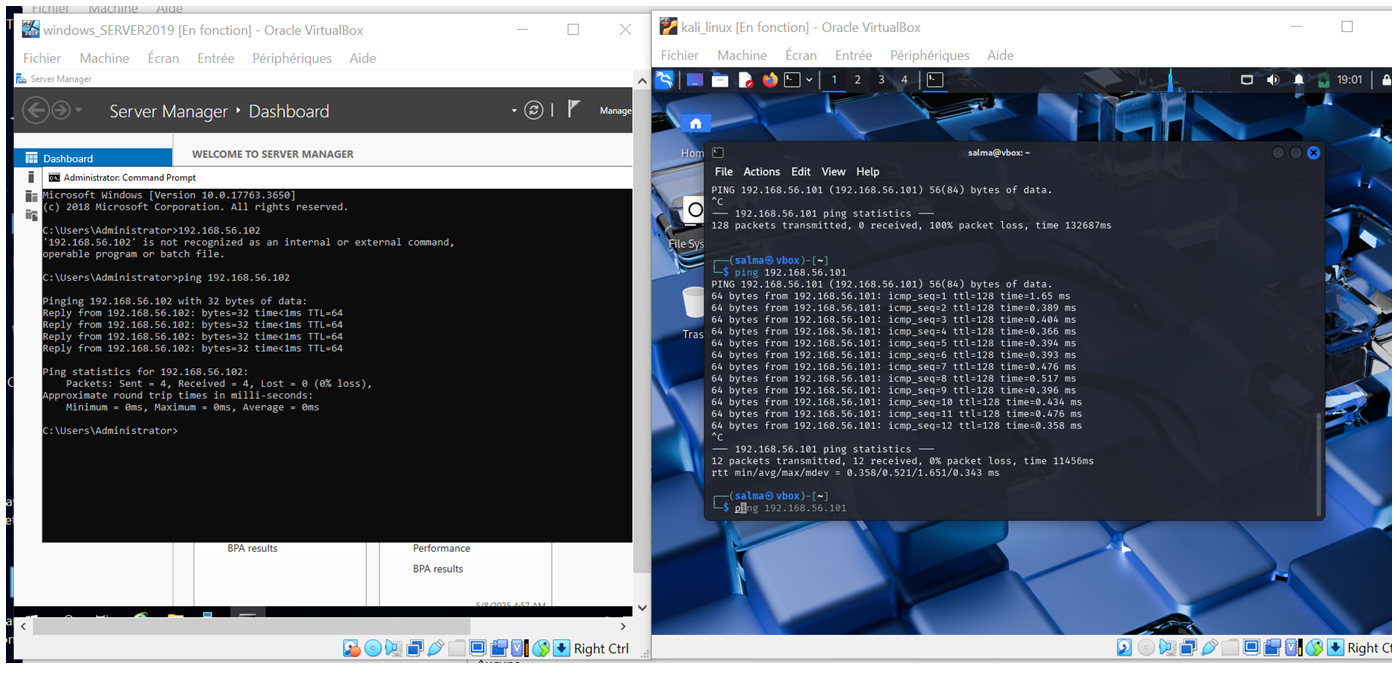Viewport: 1395px width, 675px height.
Task: Open the Kali dragon applications menu
Action: (664, 80)
